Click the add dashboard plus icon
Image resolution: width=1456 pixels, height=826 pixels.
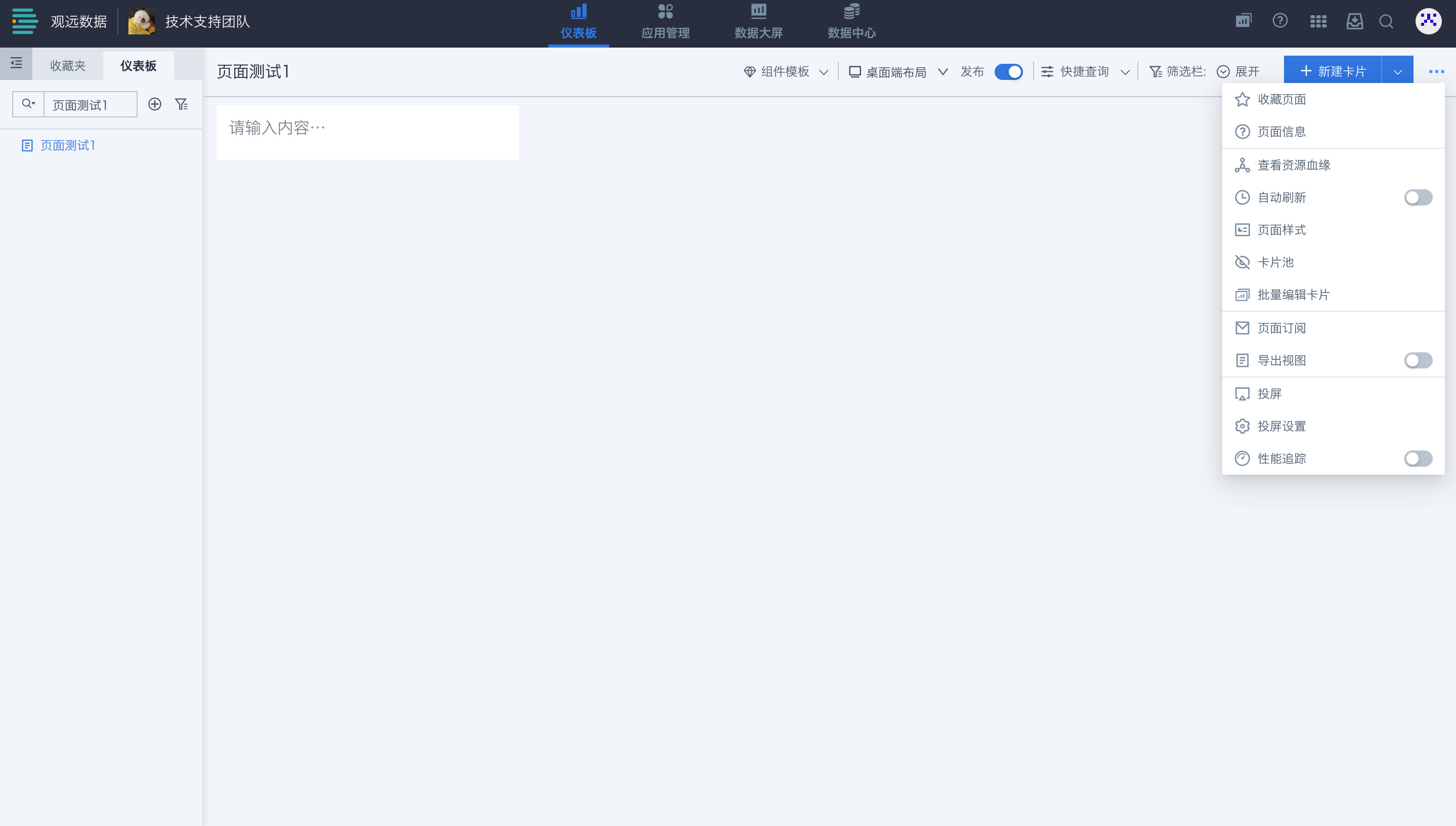click(x=154, y=104)
